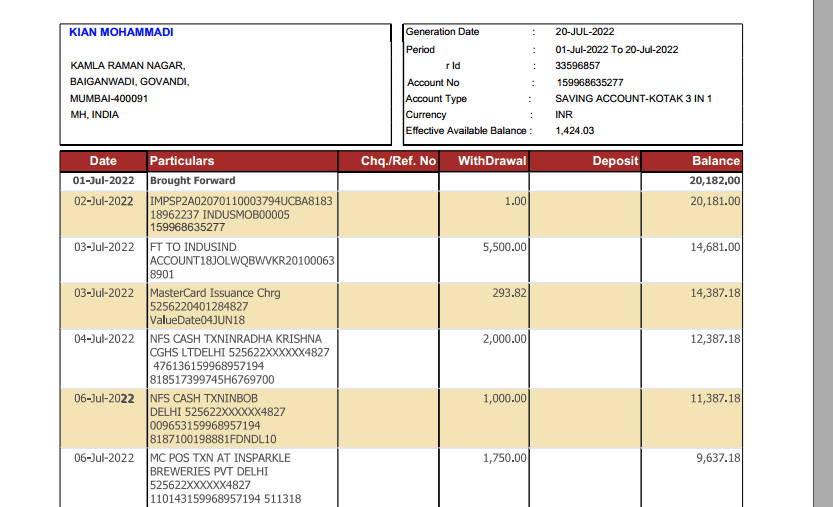Select the 5,500.00 withdrawal amount

pos(504,247)
